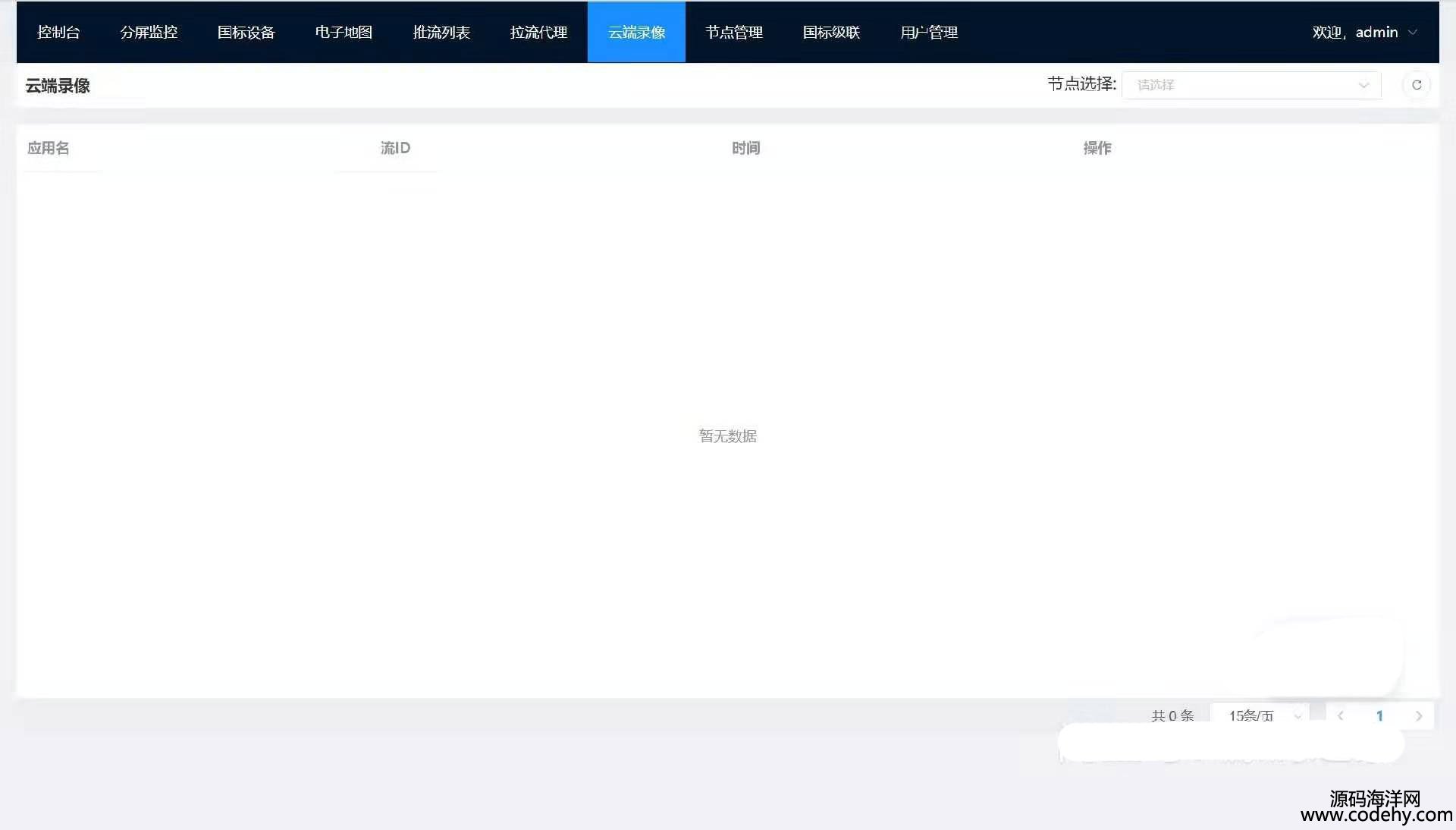Viewport: 1456px width, 830px height.
Task: Go to next page arrow
Action: coord(1418,715)
